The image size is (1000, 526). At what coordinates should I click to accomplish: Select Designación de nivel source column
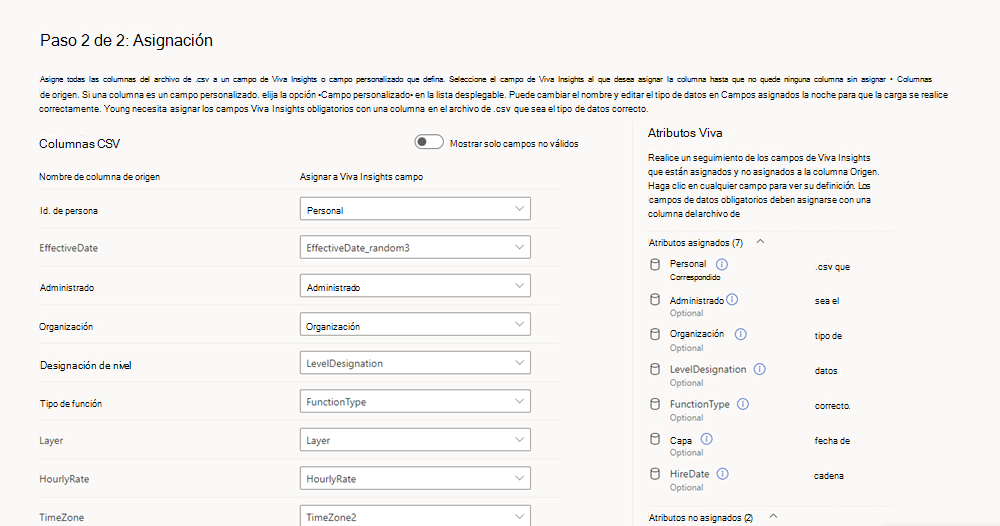click(x=85, y=365)
